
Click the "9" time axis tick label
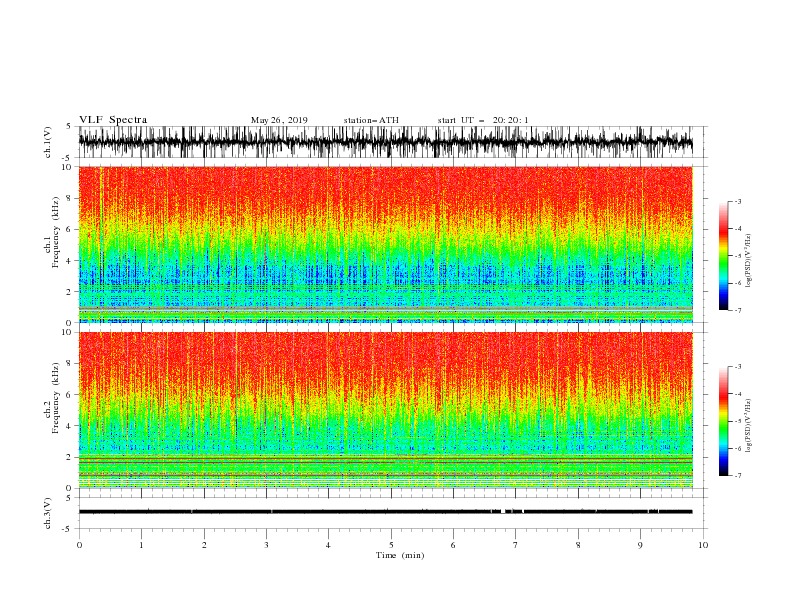pyautogui.click(x=640, y=545)
